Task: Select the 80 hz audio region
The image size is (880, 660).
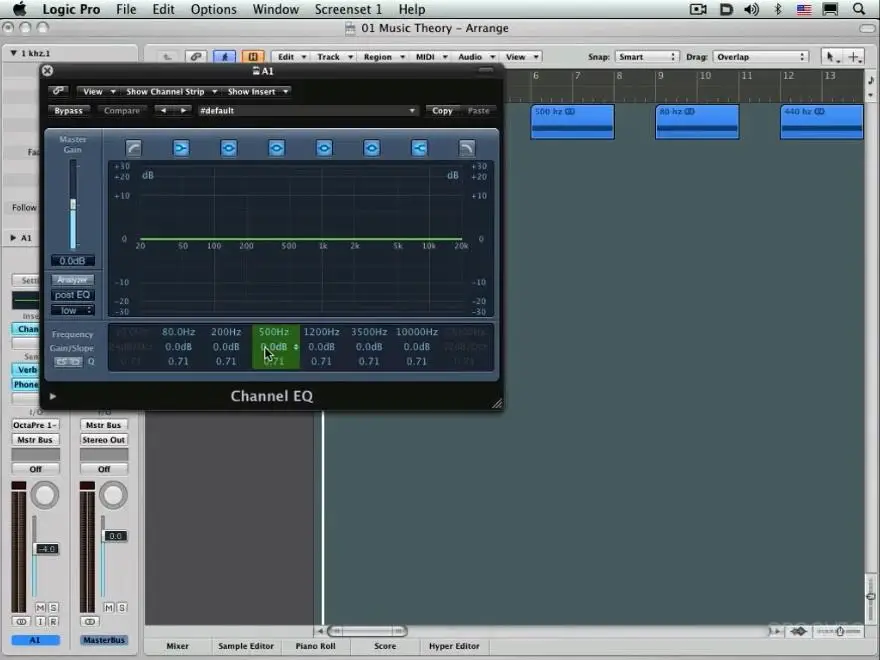Action: (x=697, y=121)
